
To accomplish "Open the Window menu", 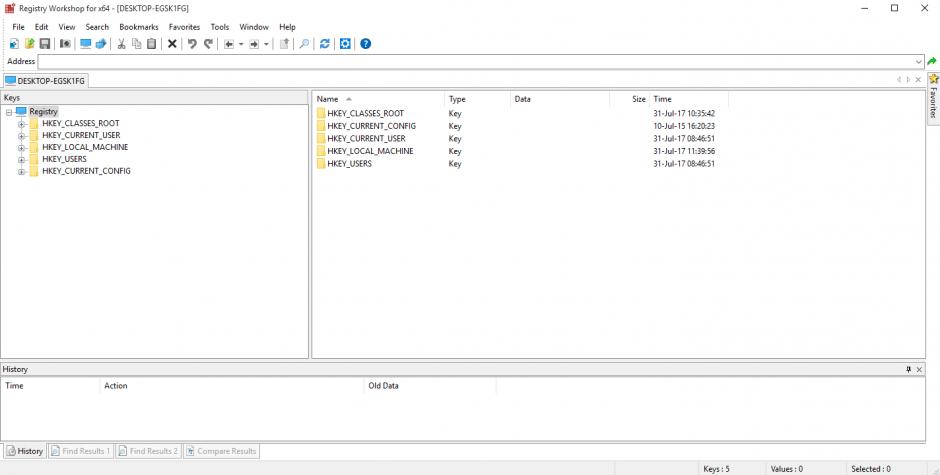I will [x=254, y=27].
